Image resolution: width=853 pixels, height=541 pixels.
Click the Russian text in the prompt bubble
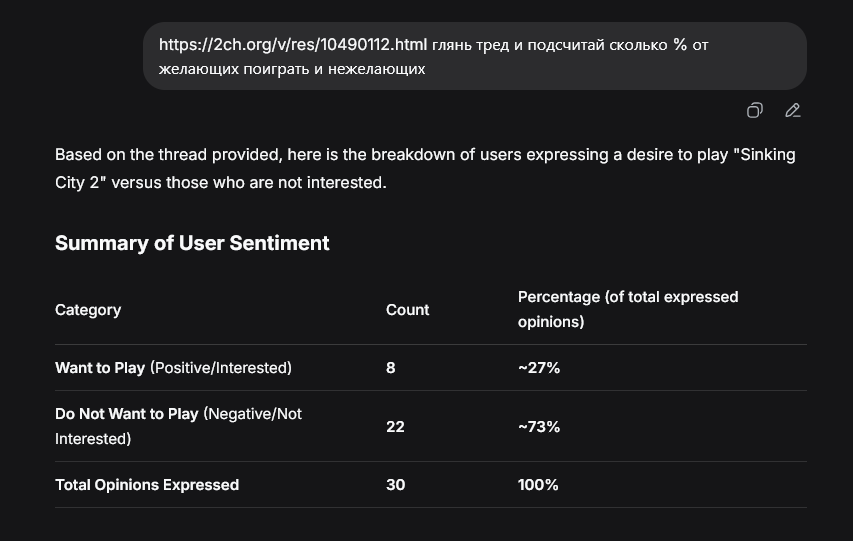434,57
